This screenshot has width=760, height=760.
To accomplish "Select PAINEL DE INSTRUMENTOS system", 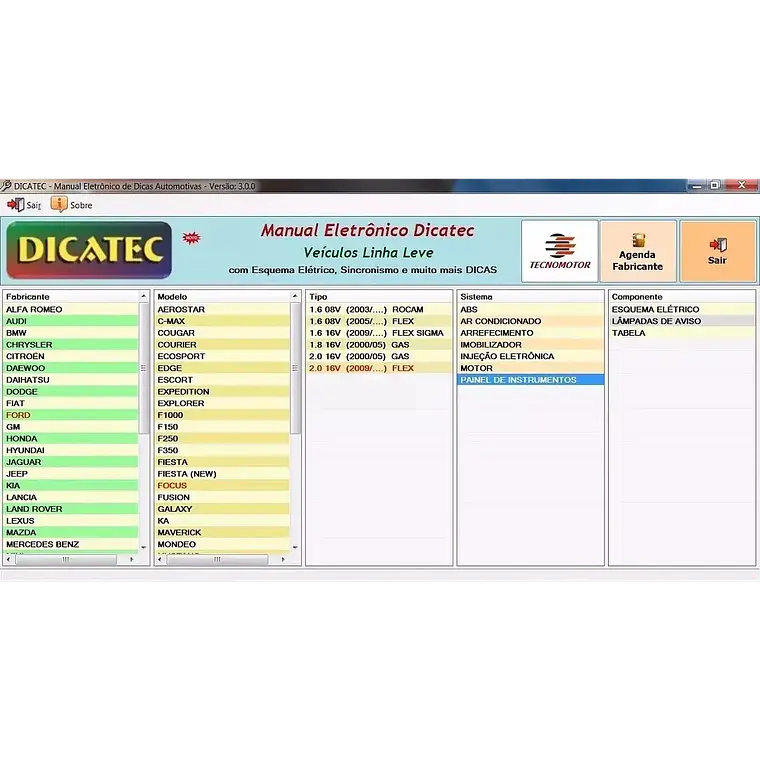I will click(531, 380).
